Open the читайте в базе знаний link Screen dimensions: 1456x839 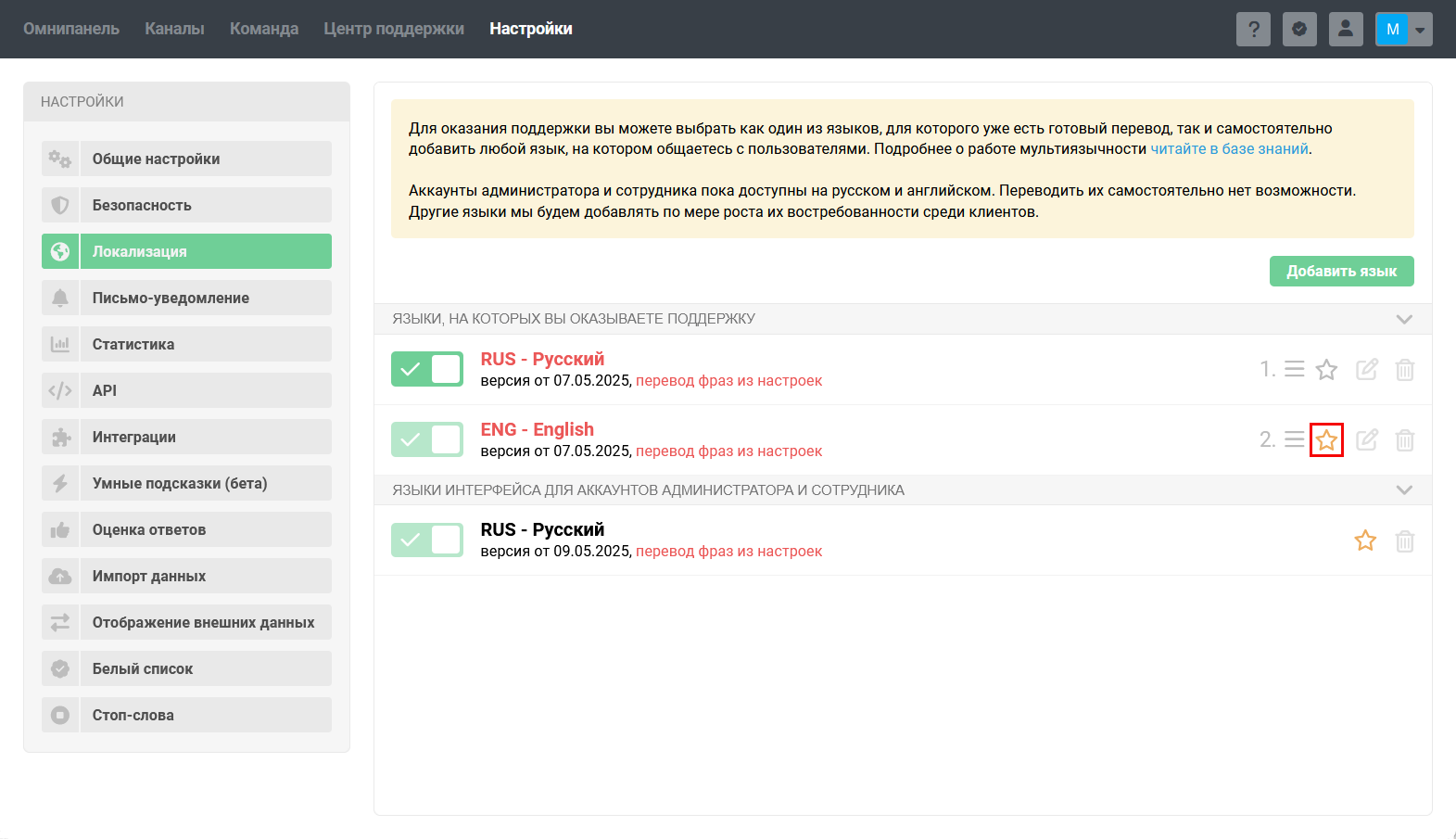1229,149
